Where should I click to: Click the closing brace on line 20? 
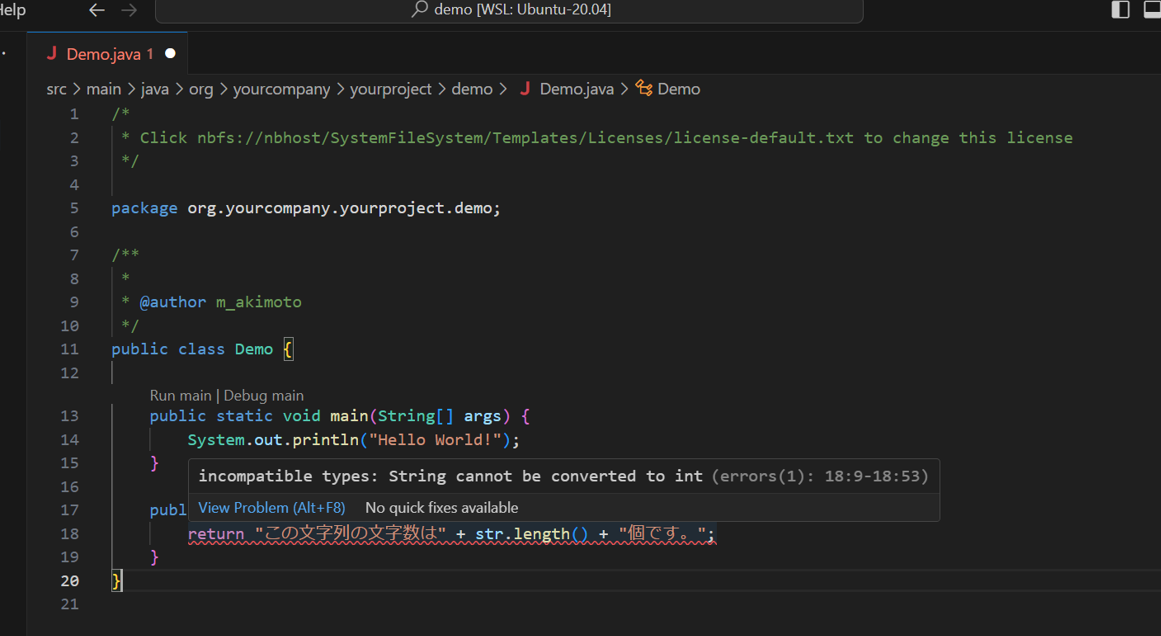pos(116,581)
